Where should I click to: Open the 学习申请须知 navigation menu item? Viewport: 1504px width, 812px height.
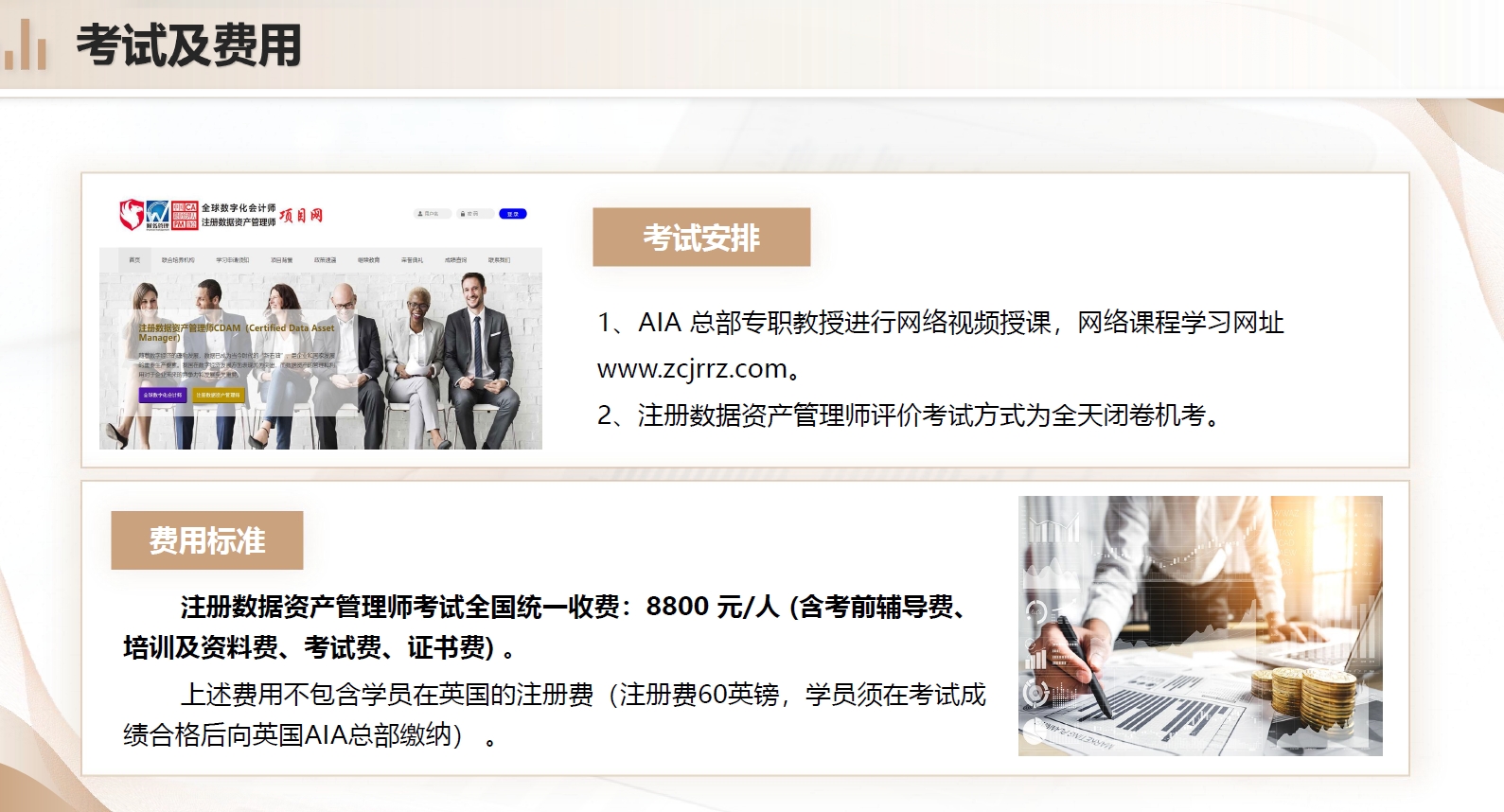pos(232,259)
